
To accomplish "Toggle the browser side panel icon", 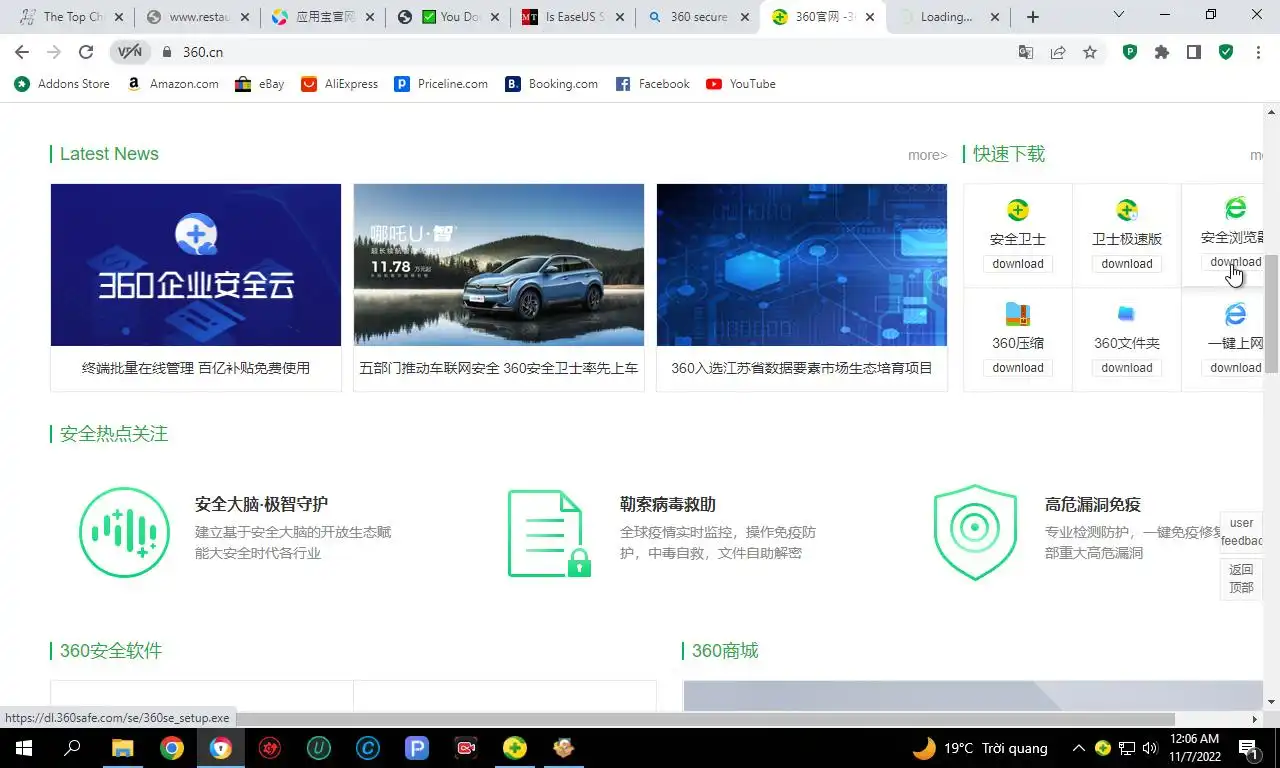I will (x=1194, y=52).
